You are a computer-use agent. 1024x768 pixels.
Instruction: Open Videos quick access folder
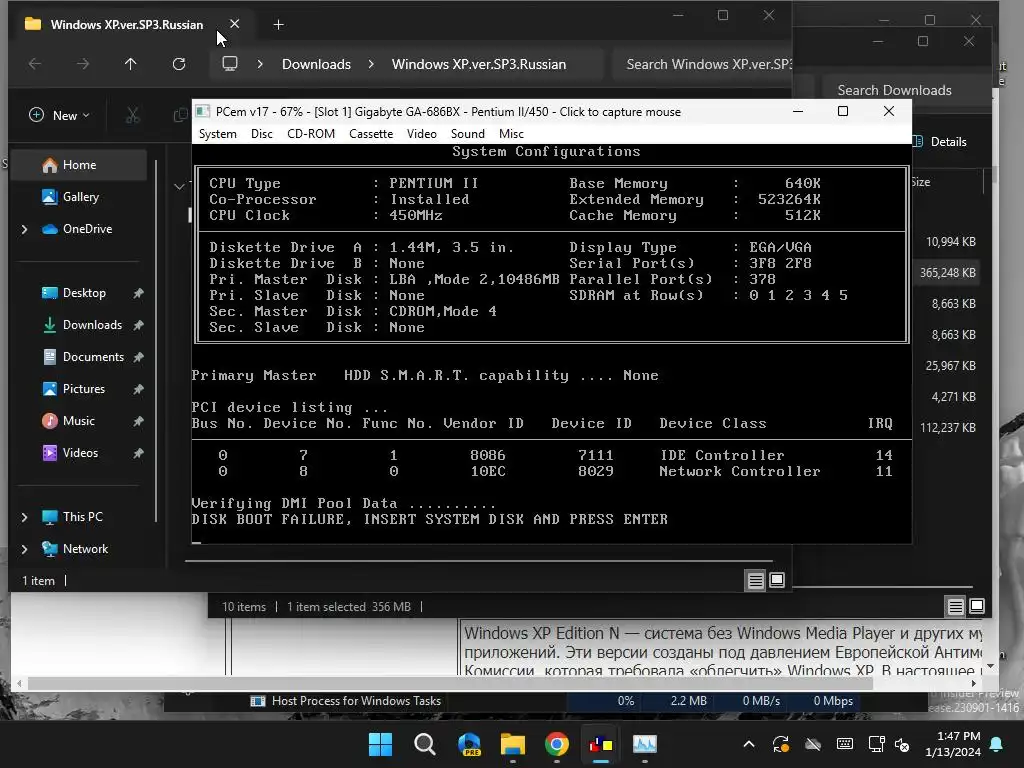[x=80, y=453]
